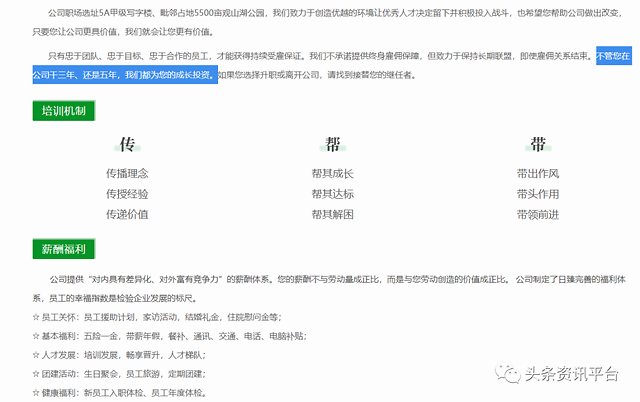The image size is (640, 402).
Task: Click the star bullet before 基本福利
Action: pyautogui.click(x=35, y=335)
